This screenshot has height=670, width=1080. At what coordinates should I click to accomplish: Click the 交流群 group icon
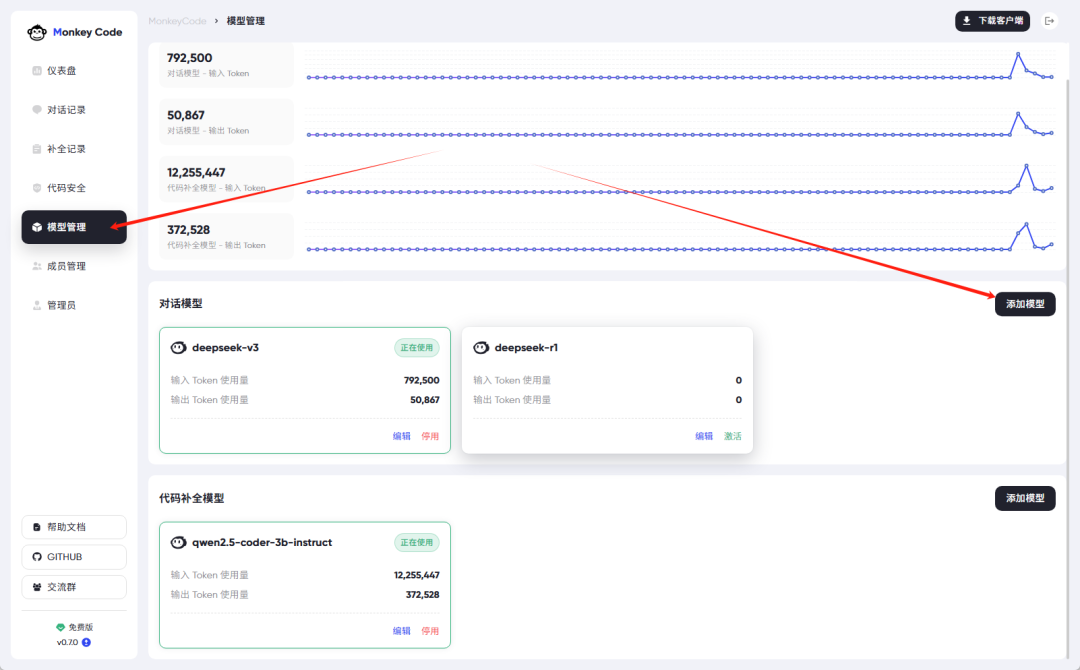coord(37,587)
